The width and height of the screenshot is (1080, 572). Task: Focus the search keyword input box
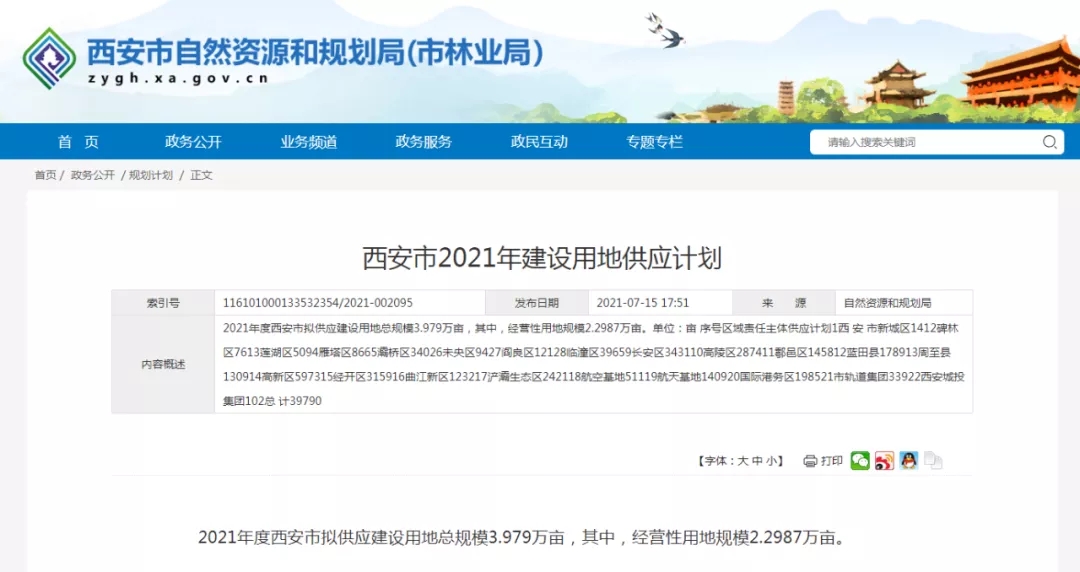coord(925,142)
